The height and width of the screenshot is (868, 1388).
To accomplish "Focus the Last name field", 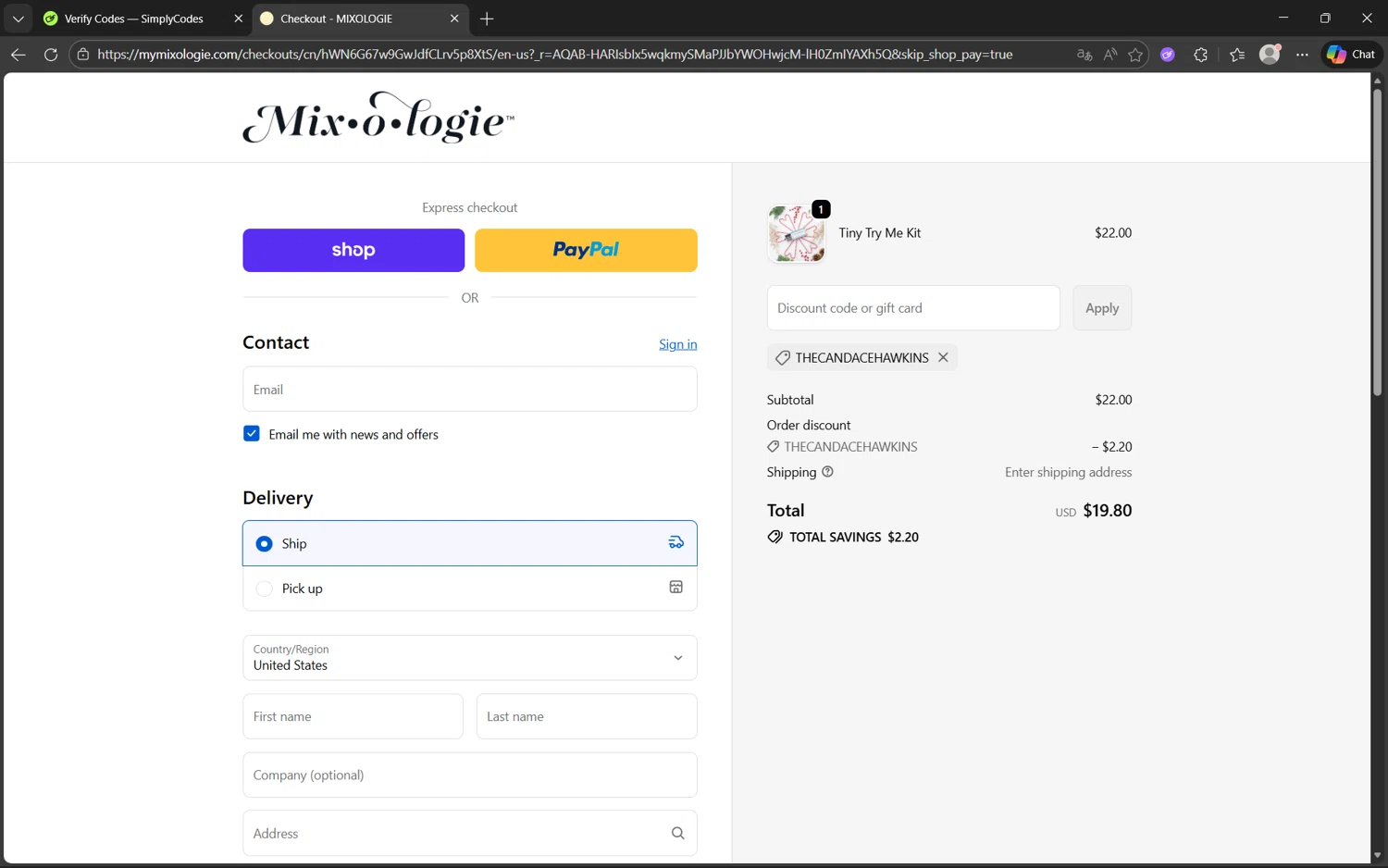I will point(587,716).
